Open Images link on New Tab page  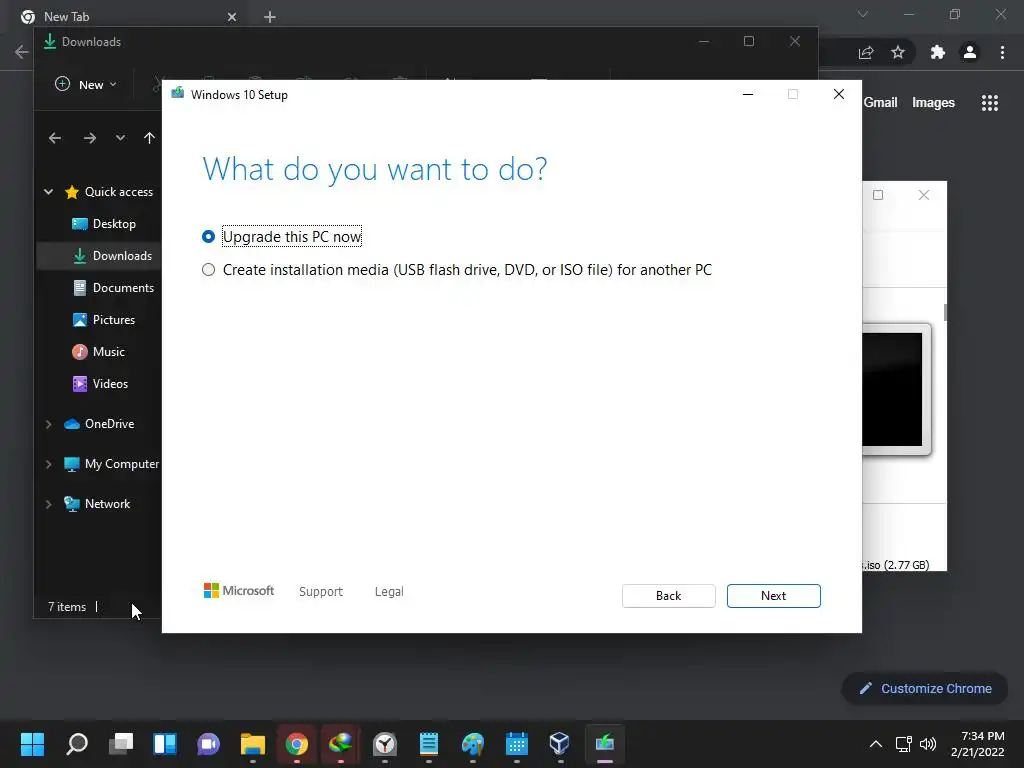(933, 103)
